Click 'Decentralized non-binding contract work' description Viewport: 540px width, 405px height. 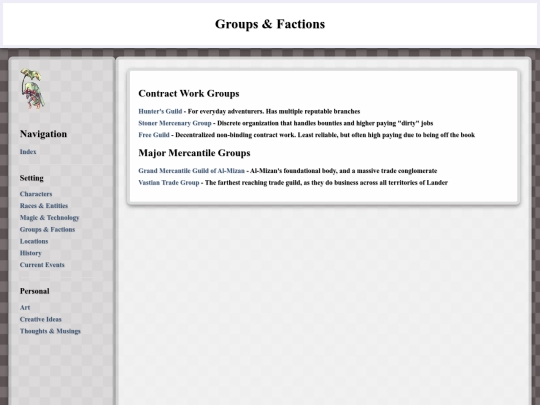[x=325, y=135]
